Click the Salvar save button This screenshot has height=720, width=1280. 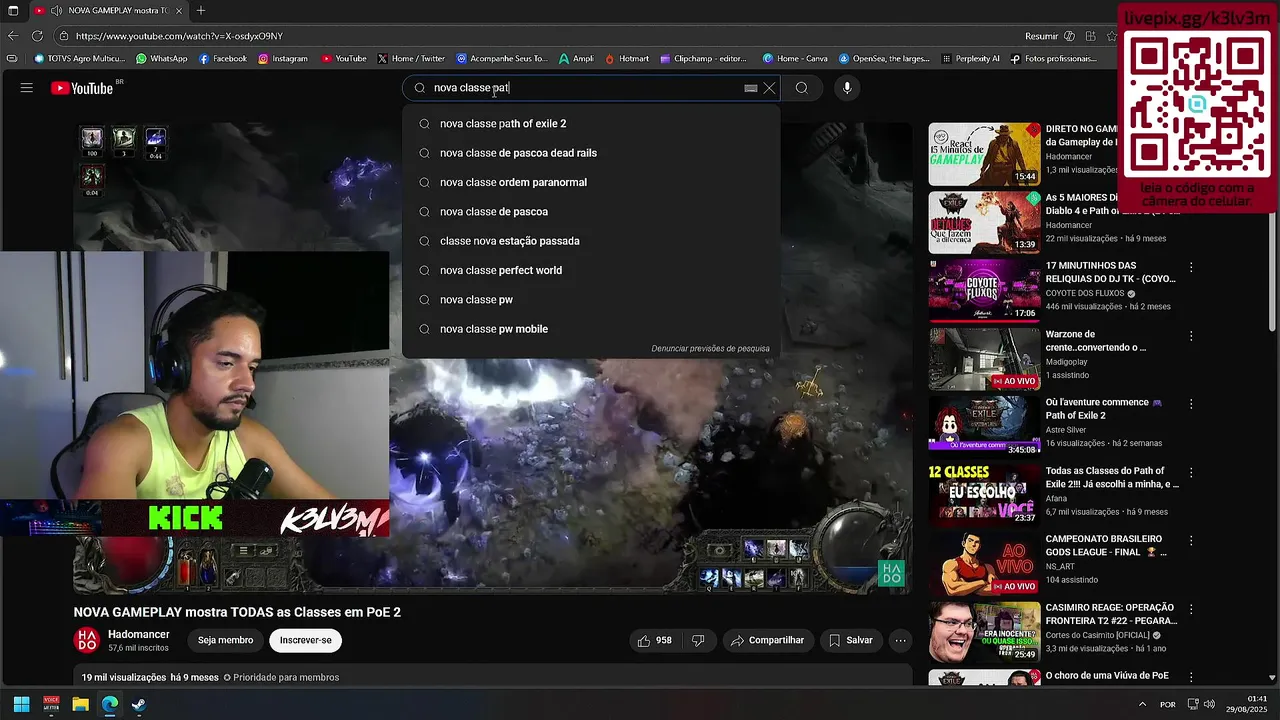(x=850, y=640)
